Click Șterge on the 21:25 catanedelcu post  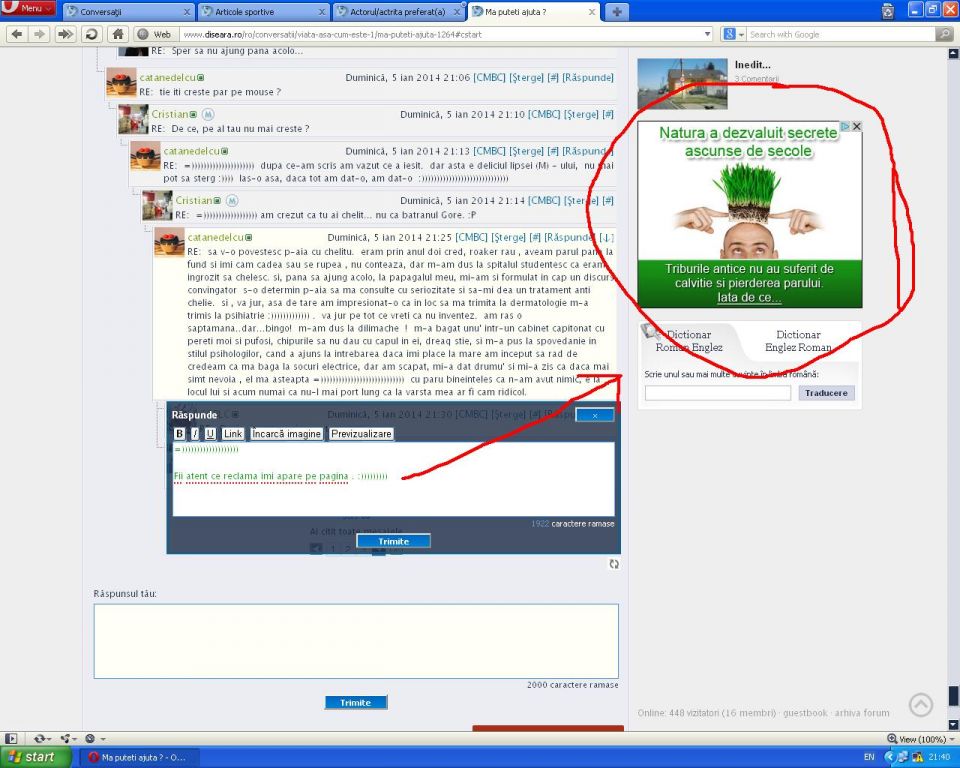(x=508, y=238)
